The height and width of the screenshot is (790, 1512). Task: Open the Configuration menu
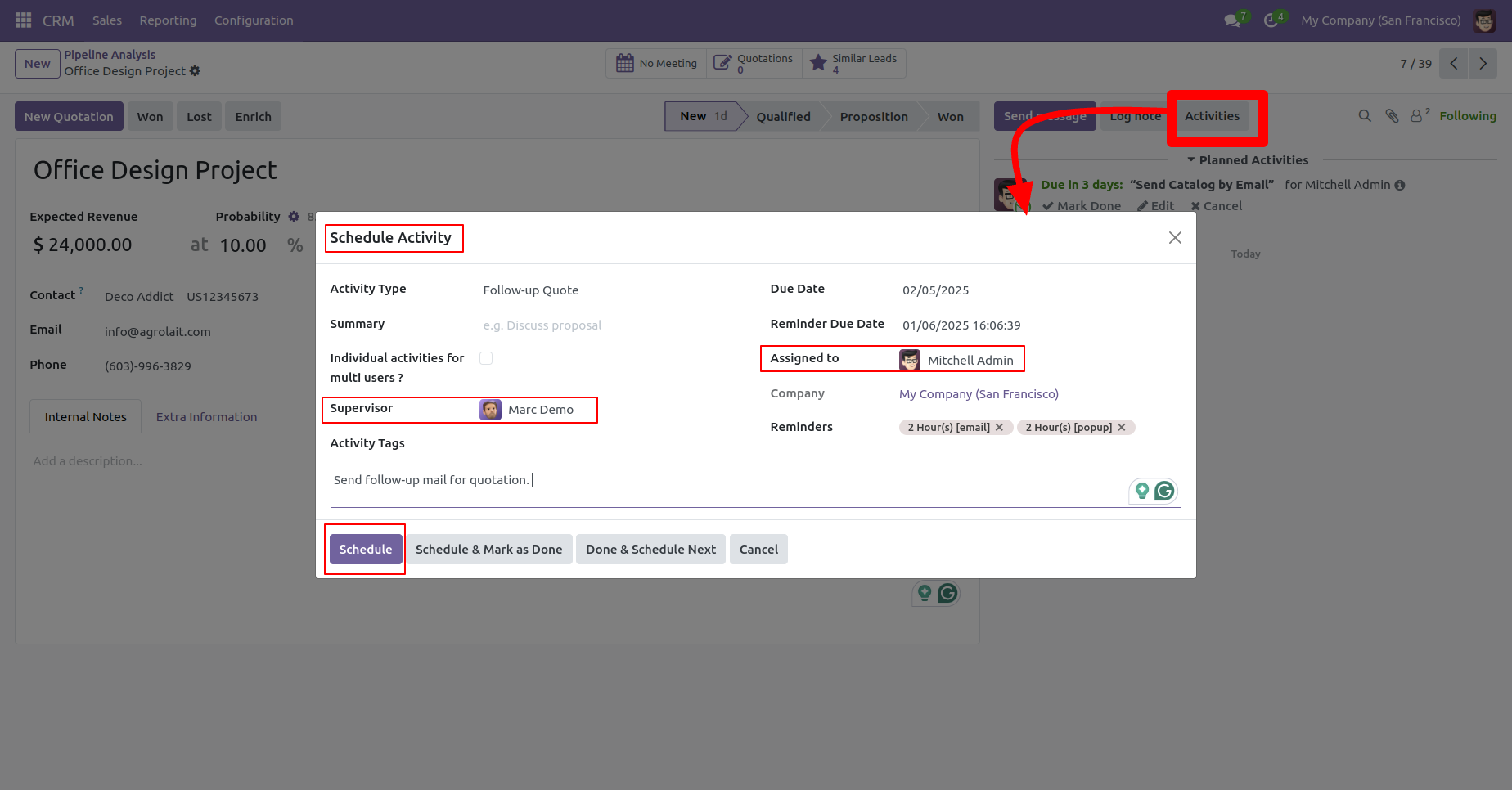[x=254, y=20]
